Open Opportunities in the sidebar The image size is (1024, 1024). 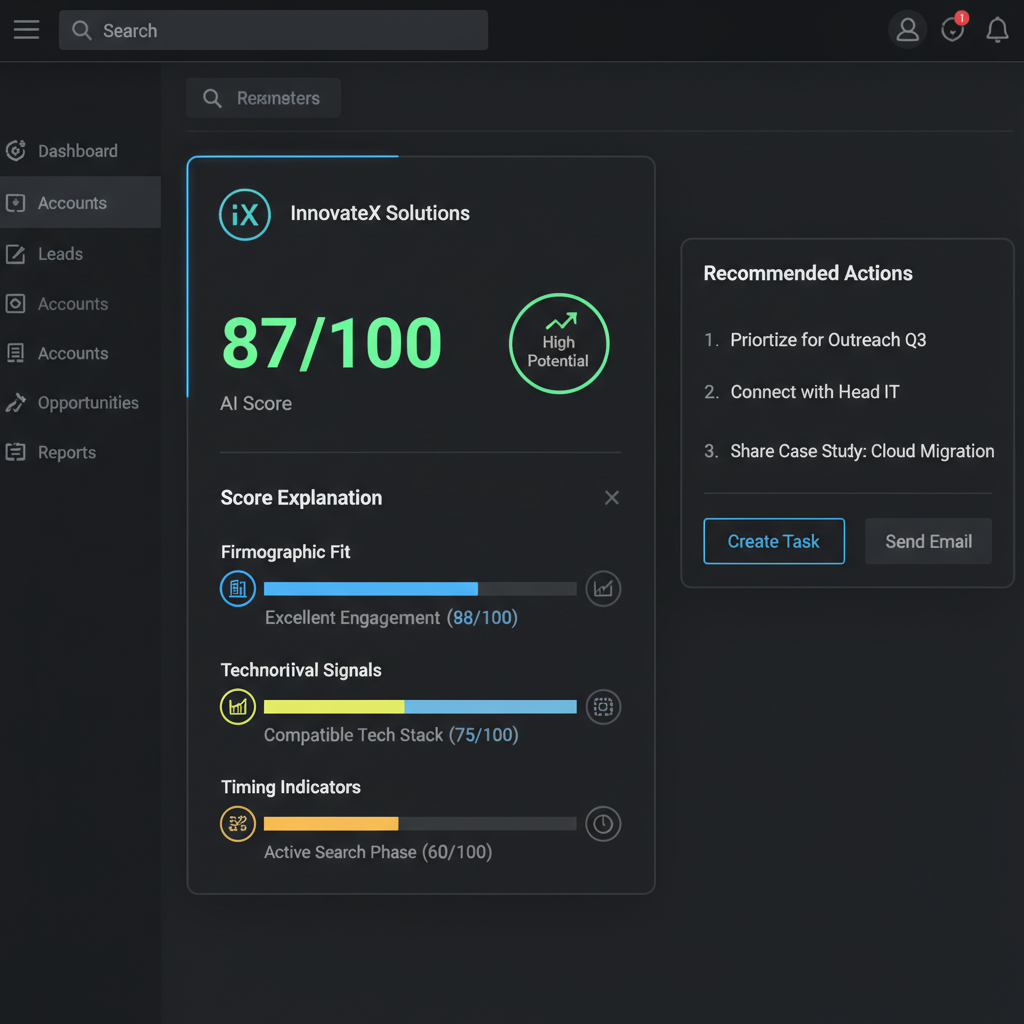click(88, 403)
